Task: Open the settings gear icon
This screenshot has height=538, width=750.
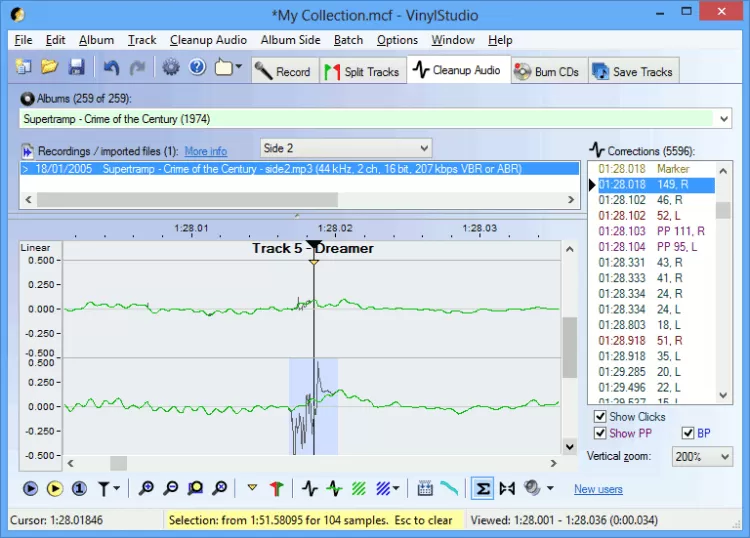Action: pyautogui.click(x=171, y=68)
